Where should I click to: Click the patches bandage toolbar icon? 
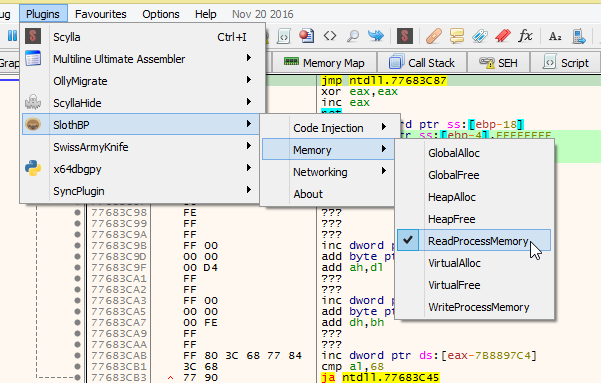[434, 36]
